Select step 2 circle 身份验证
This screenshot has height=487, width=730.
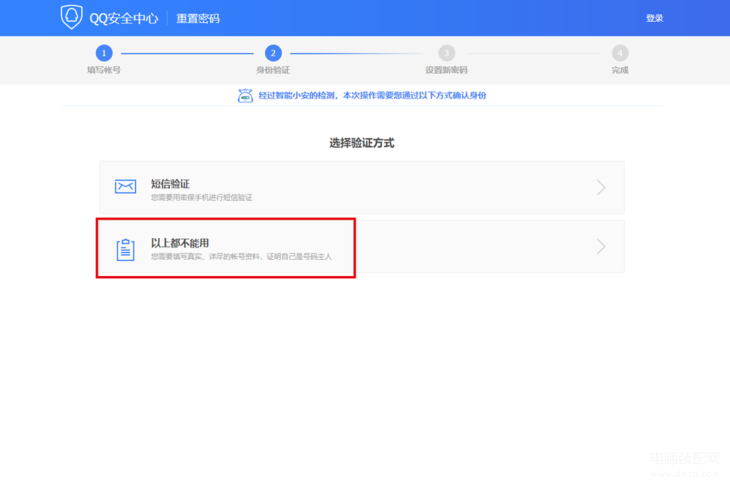click(x=273, y=53)
